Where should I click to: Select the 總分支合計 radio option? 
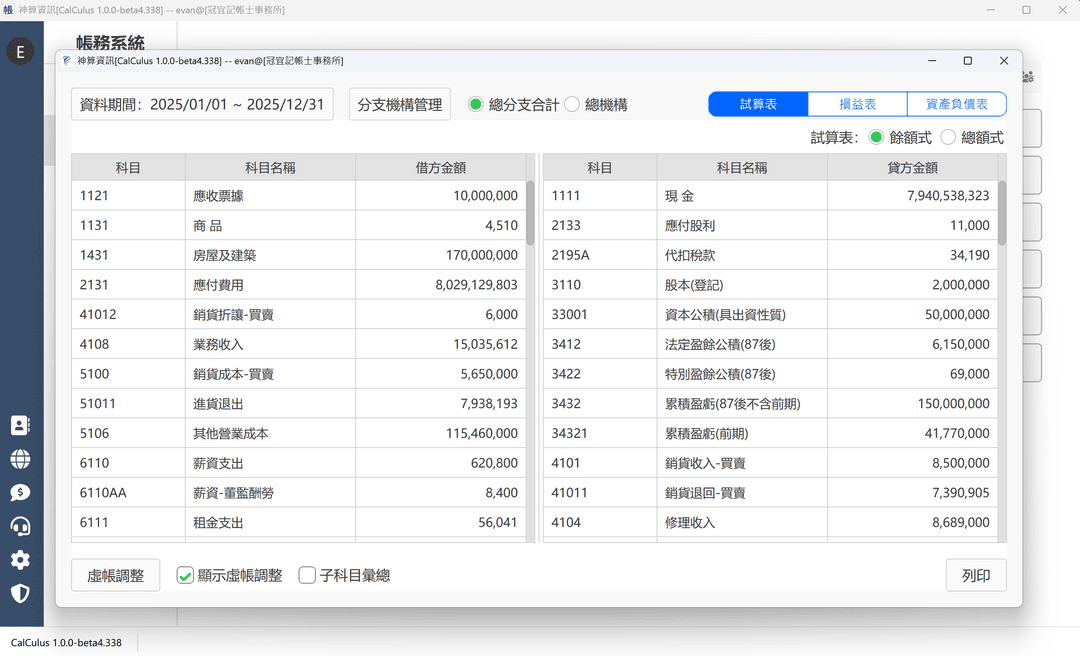coord(475,104)
